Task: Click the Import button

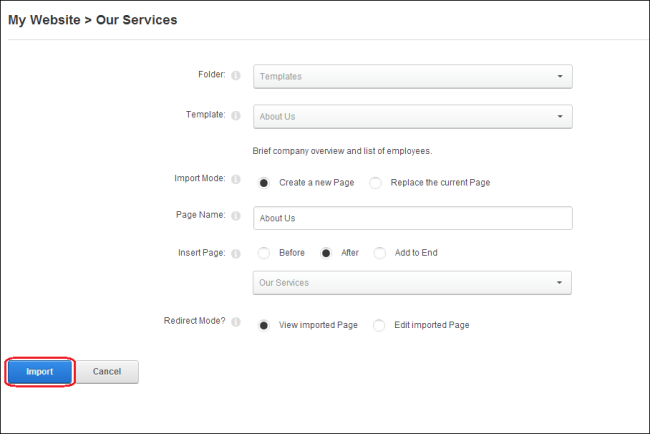Action: click(x=40, y=372)
